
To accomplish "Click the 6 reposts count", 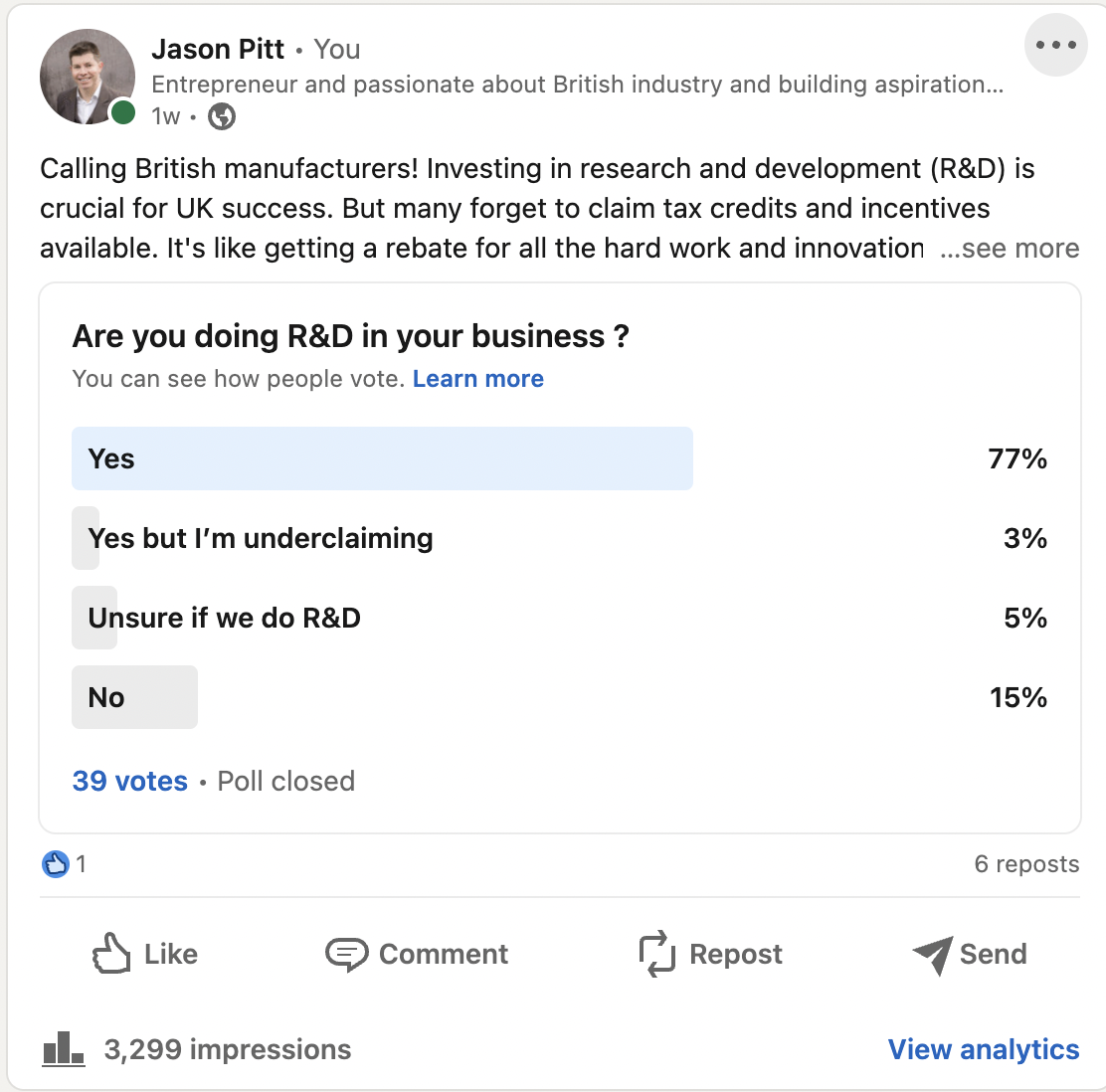I will pyautogui.click(x=1026, y=864).
